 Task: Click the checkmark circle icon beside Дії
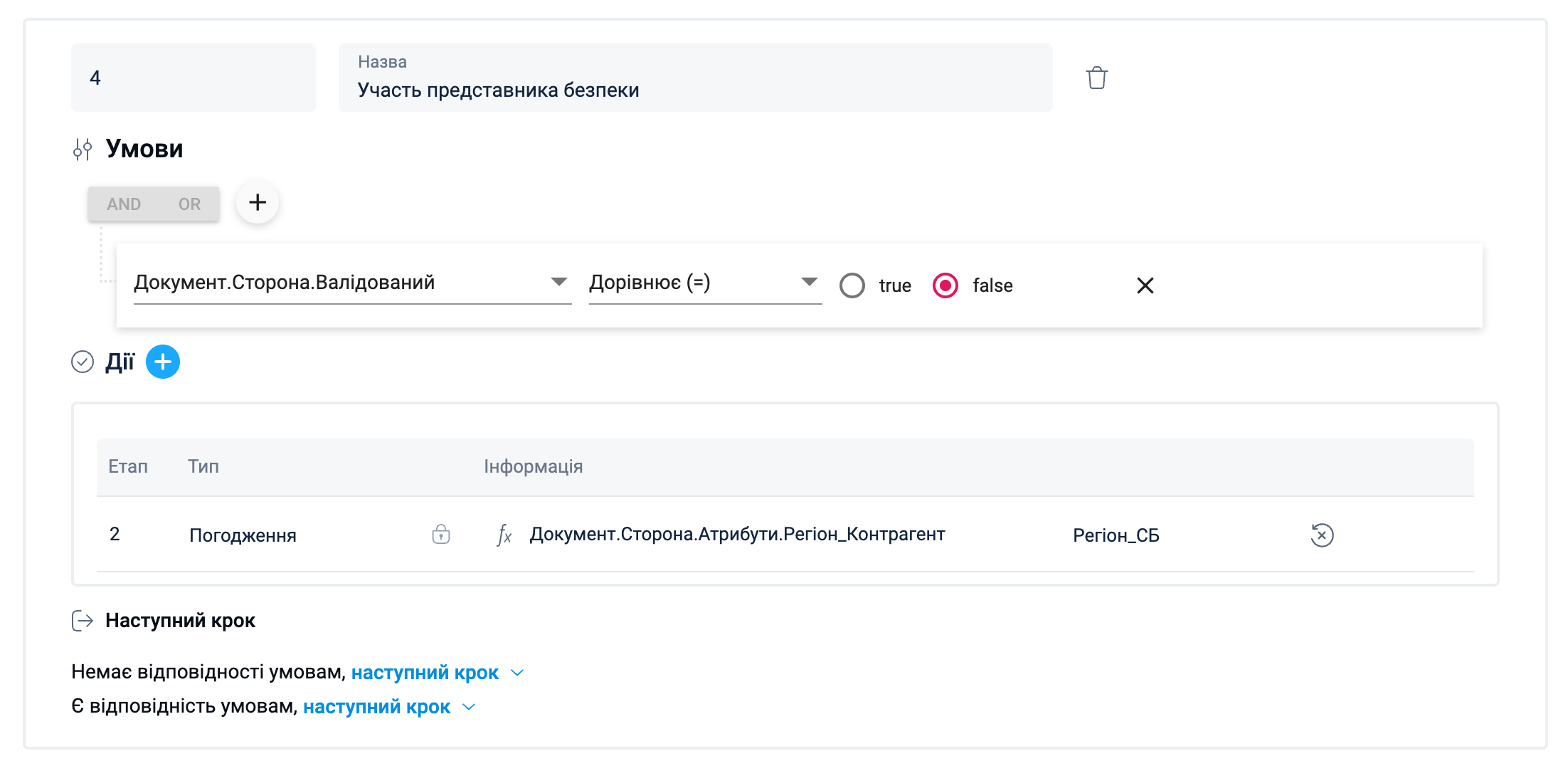(83, 362)
